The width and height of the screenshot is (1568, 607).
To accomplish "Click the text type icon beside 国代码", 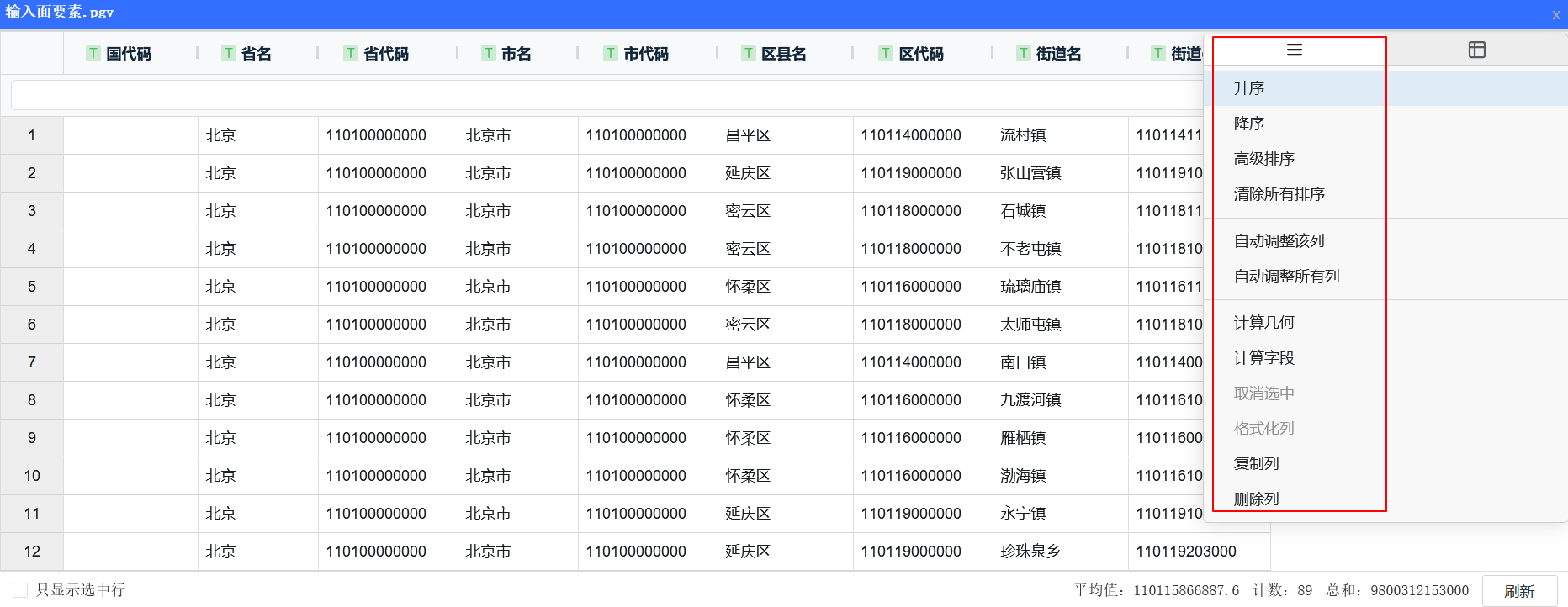I will (x=93, y=54).
